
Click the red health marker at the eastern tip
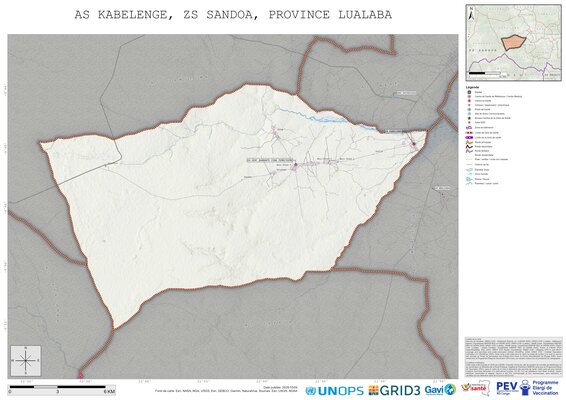pos(414,144)
